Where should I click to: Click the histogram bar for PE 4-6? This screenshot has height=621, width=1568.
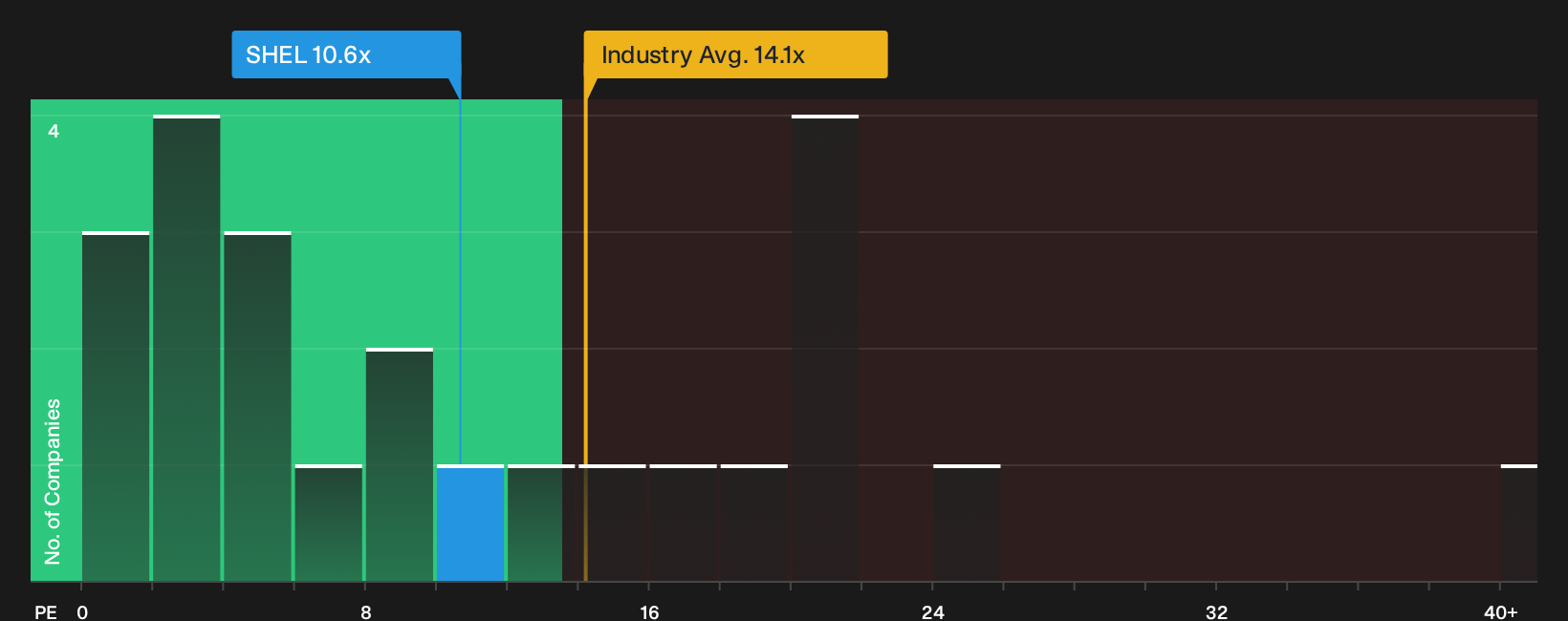point(257,406)
